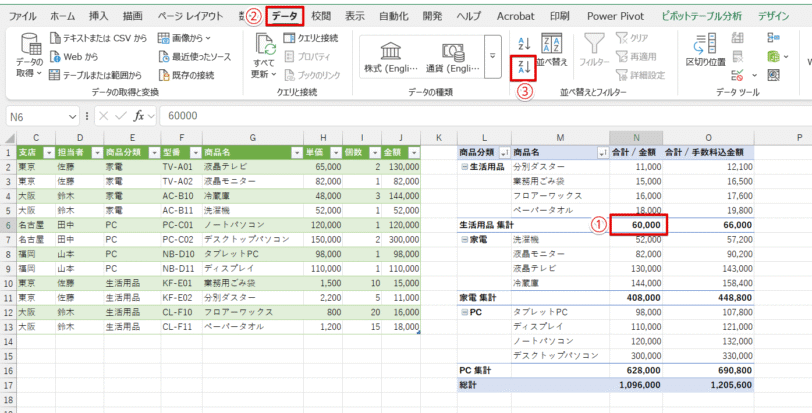Sort ascending with the A→Z icon
This screenshot has height=413, width=812.
point(525,43)
